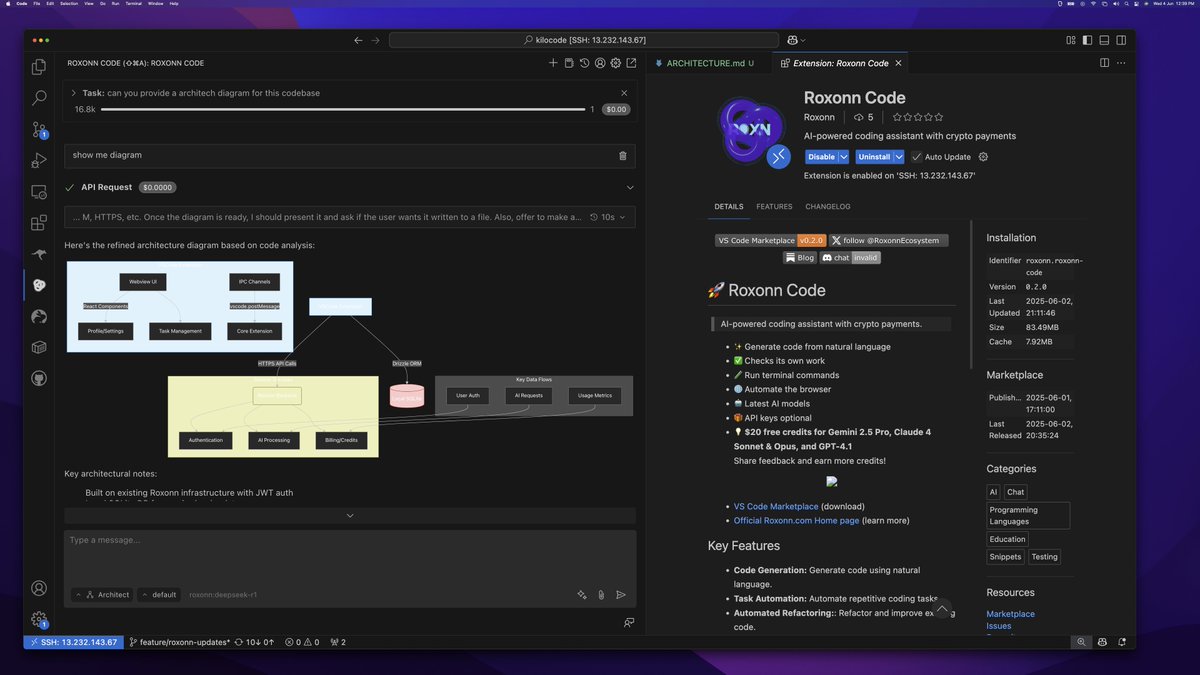1200x675 pixels.
Task: Open the Copilot dropdown chevron in title bar
Action: [805, 40]
